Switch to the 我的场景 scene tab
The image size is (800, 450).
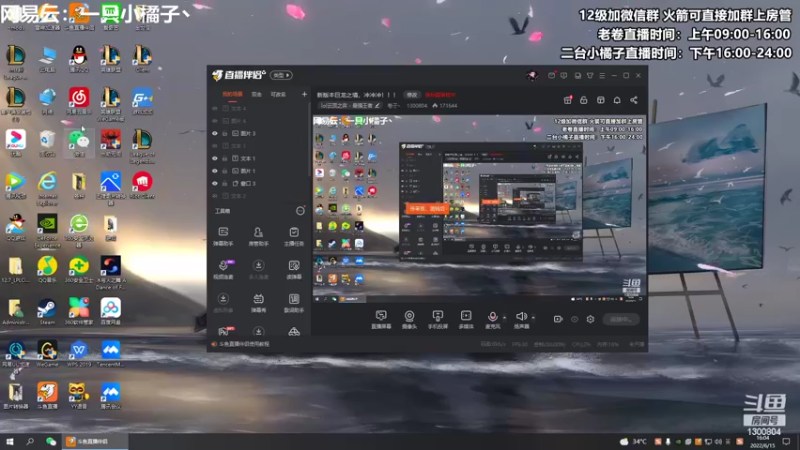click(x=232, y=94)
